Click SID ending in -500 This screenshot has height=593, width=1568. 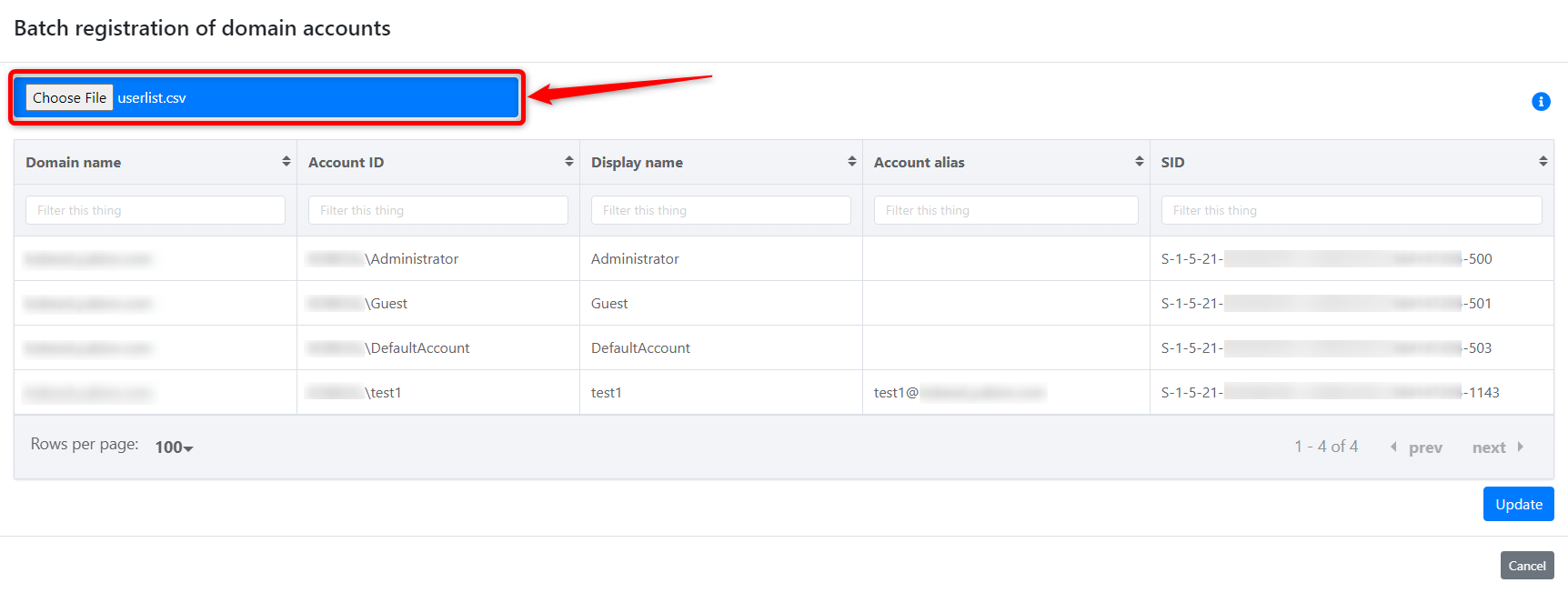[x=1352, y=258]
